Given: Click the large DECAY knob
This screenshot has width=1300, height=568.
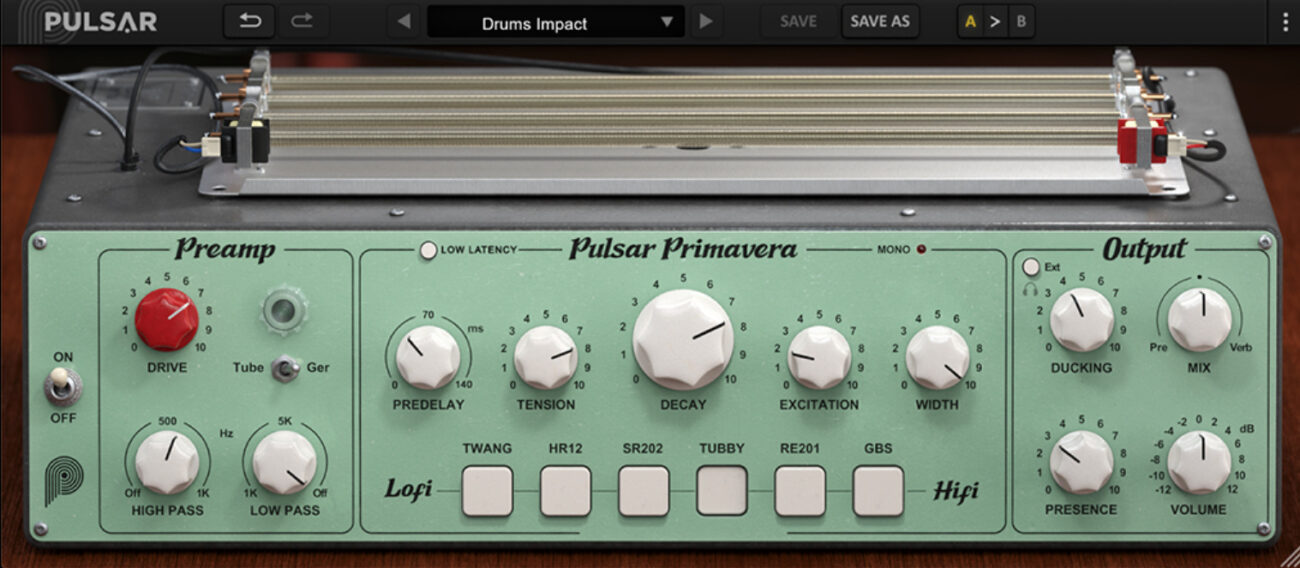Looking at the screenshot, I should click(x=683, y=340).
